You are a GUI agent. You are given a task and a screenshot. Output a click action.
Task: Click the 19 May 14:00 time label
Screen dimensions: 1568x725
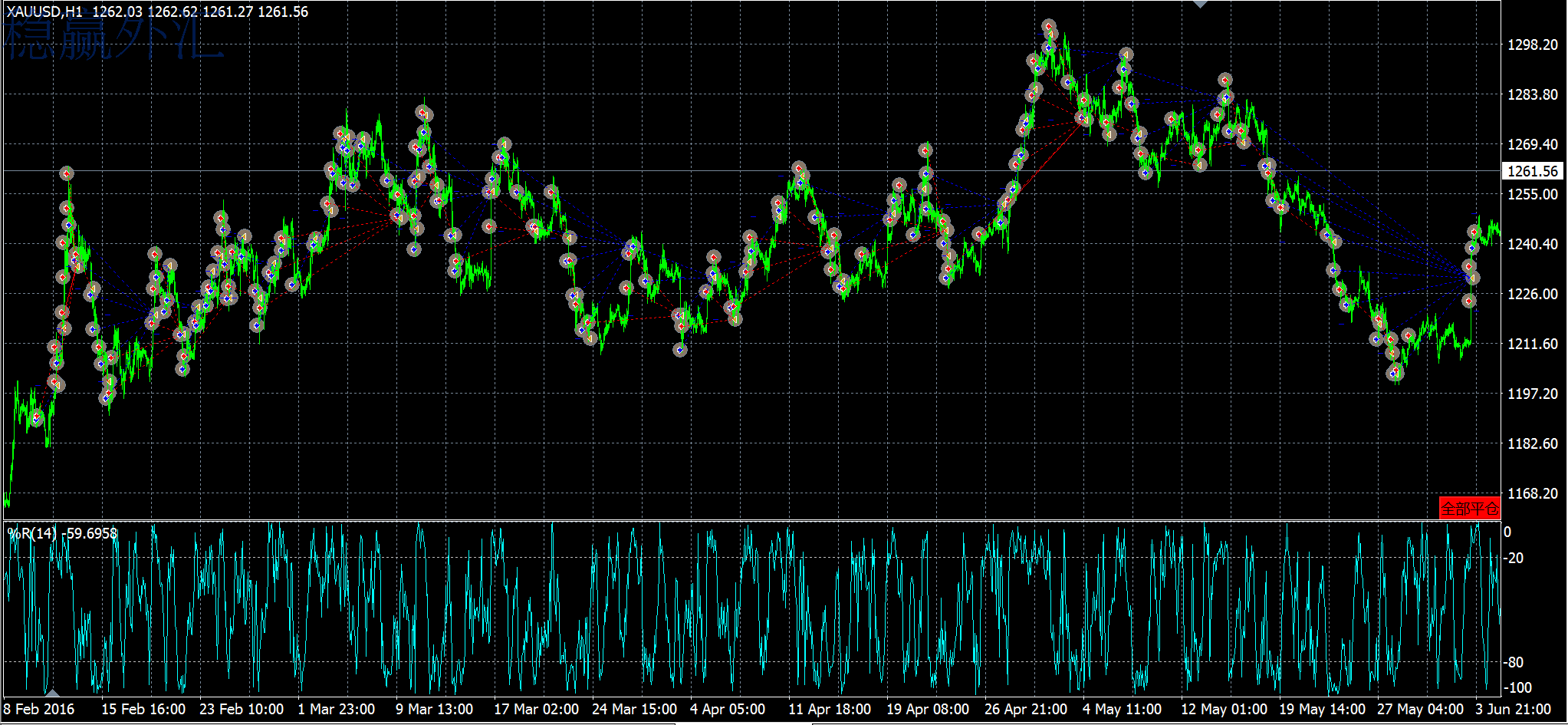1321,709
